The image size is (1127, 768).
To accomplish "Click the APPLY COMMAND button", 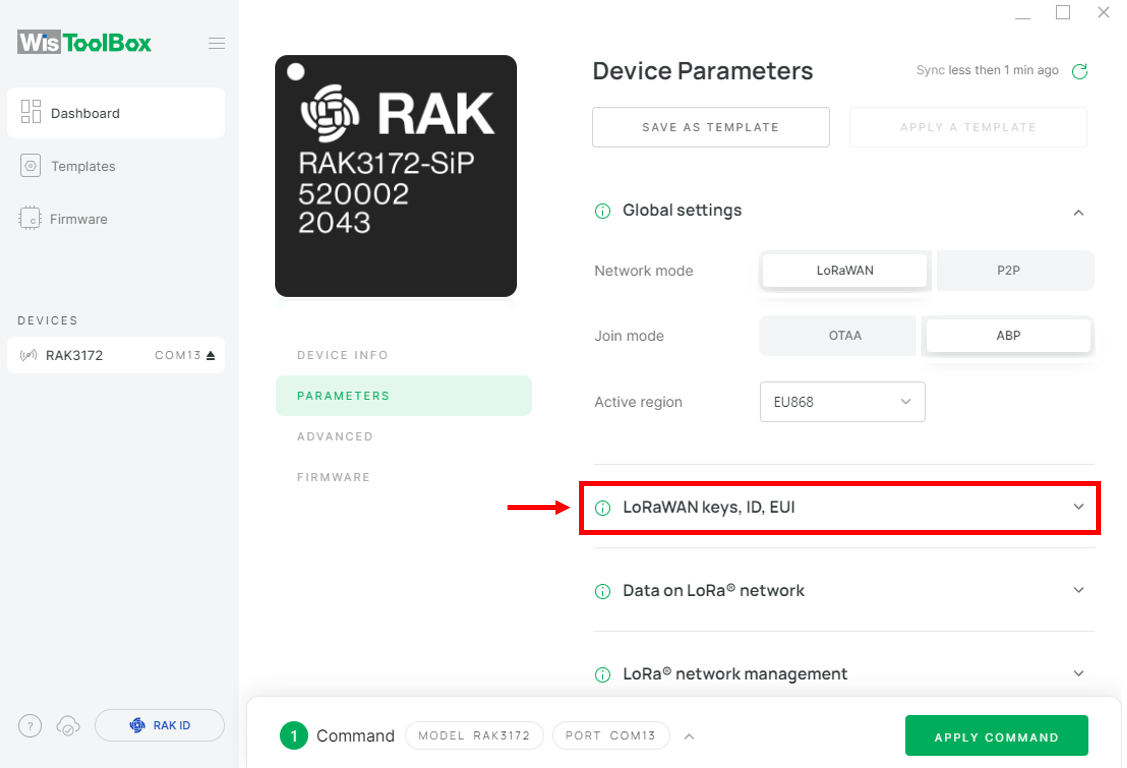I will point(996,736).
